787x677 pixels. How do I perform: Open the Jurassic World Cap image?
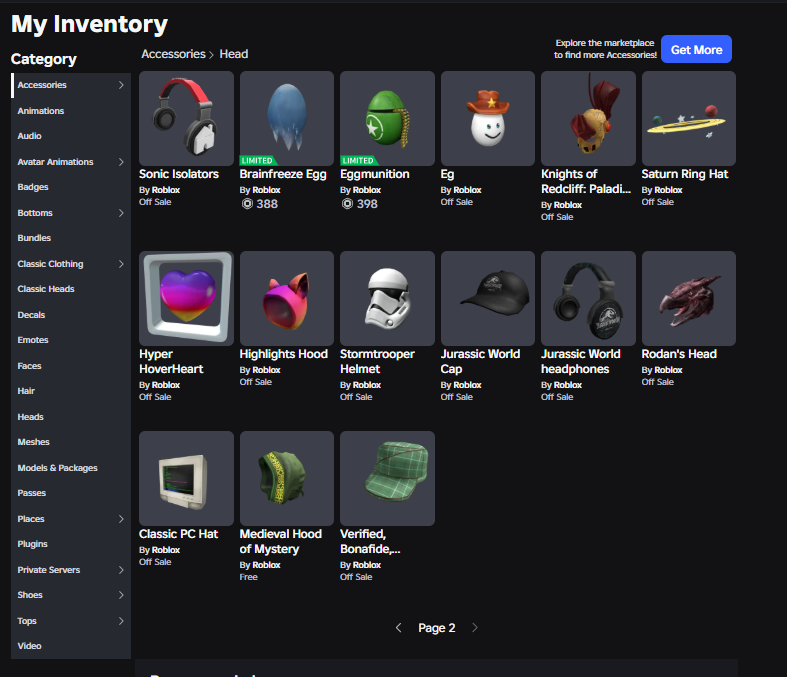coord(488,298)
